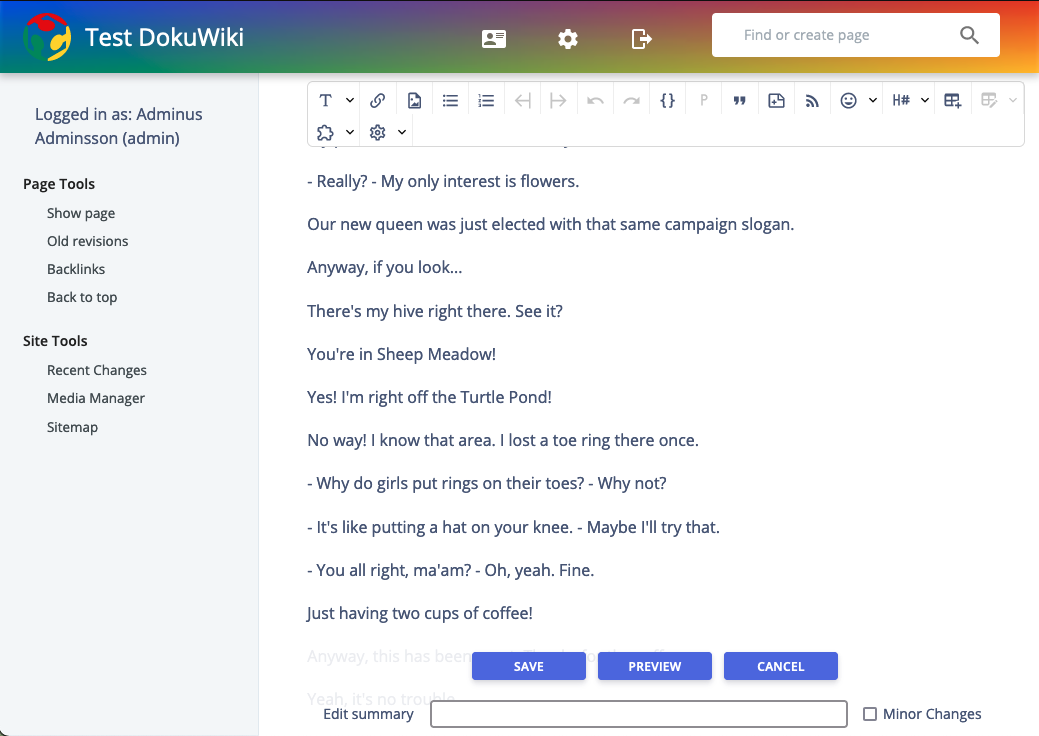
Task: Insert a link with the chain icon
Action: point(378,100)
